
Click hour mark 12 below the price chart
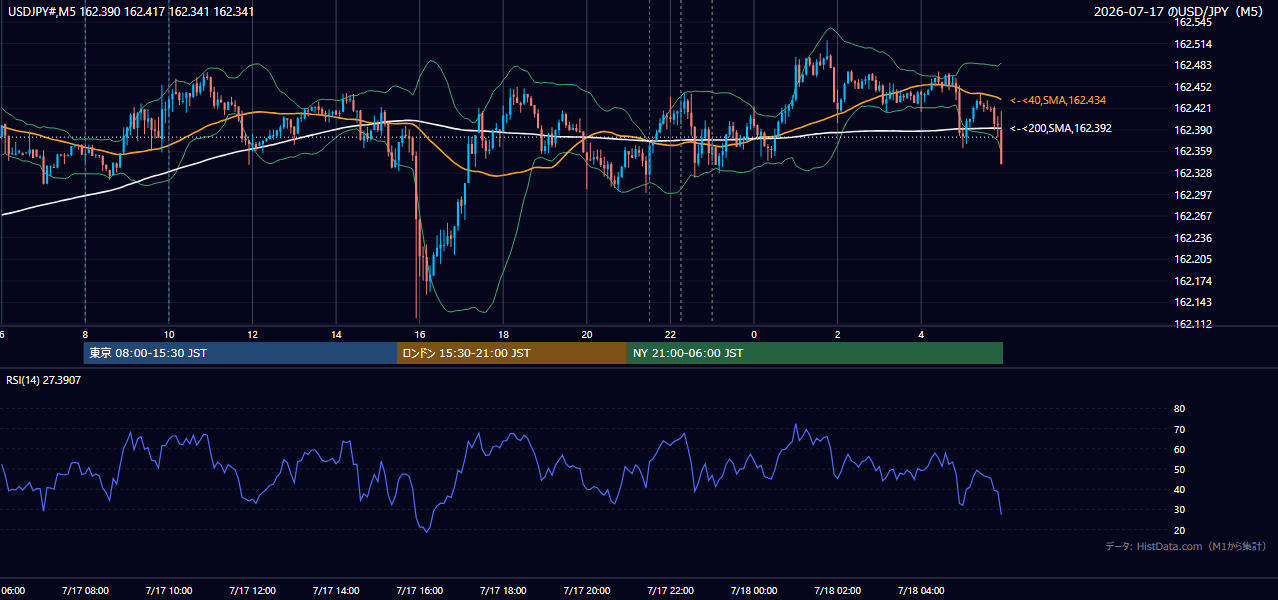252,335
